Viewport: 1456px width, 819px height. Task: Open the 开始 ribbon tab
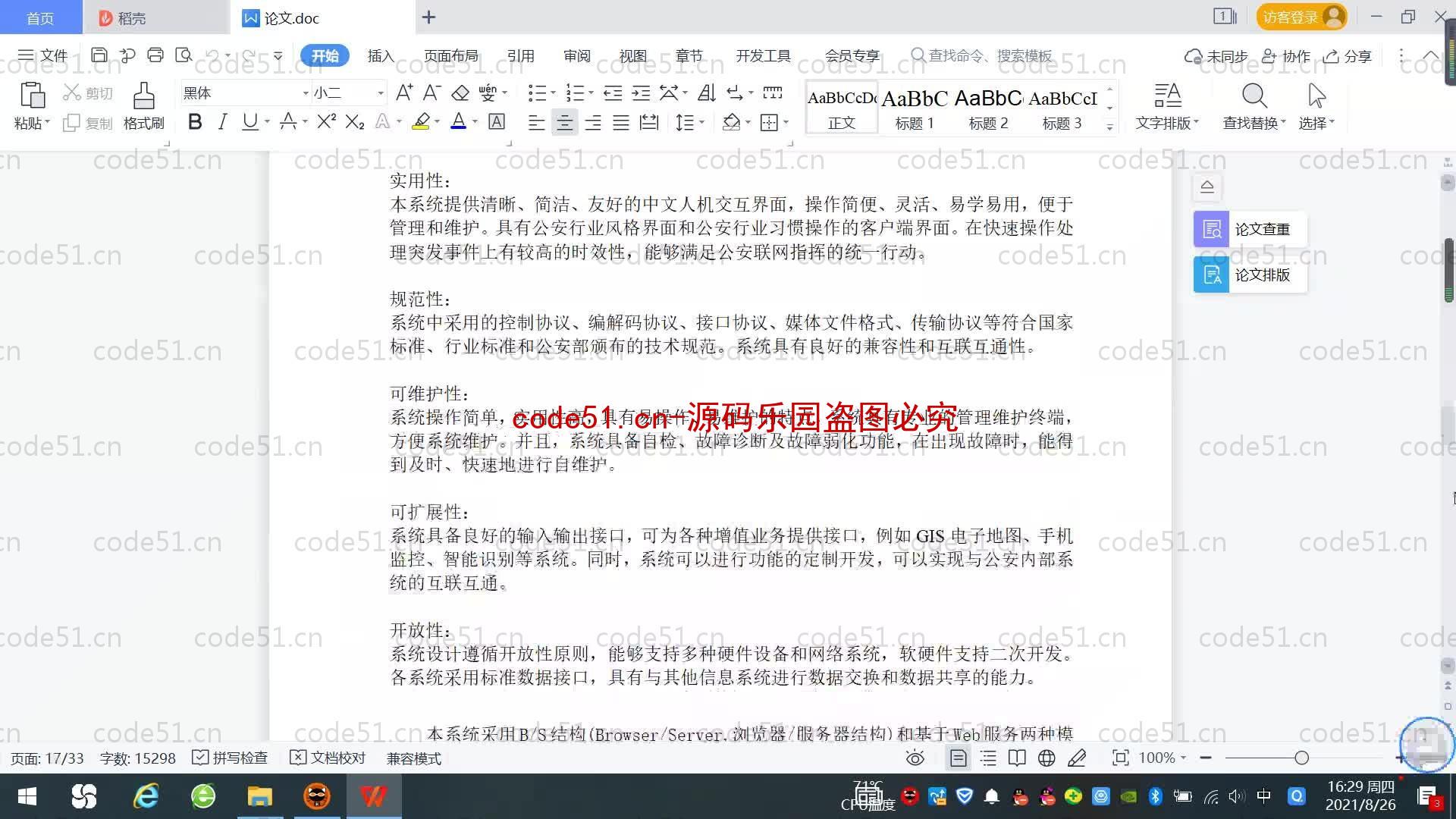coord(325,55)
